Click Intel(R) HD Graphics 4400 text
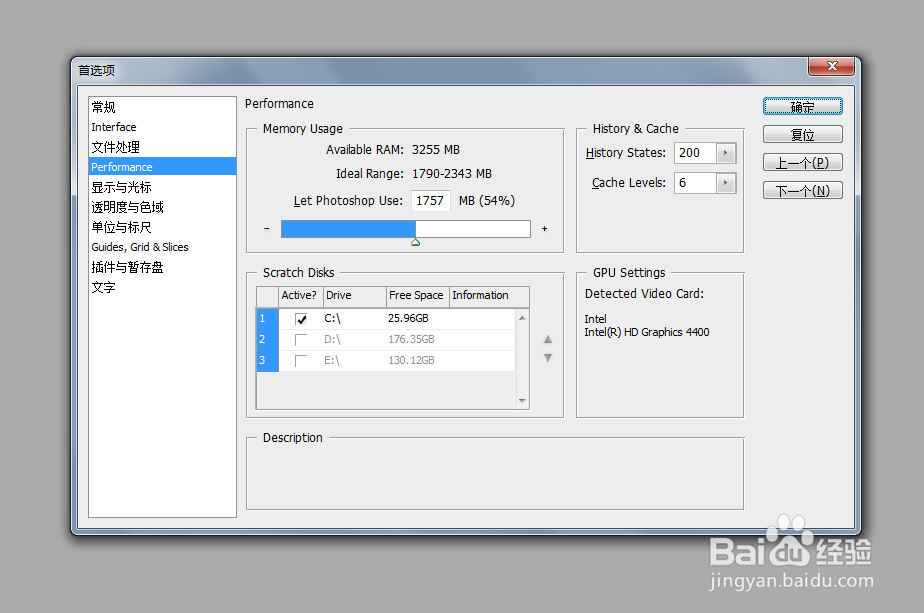The image size is (924, 613). [x=646, y=332]
